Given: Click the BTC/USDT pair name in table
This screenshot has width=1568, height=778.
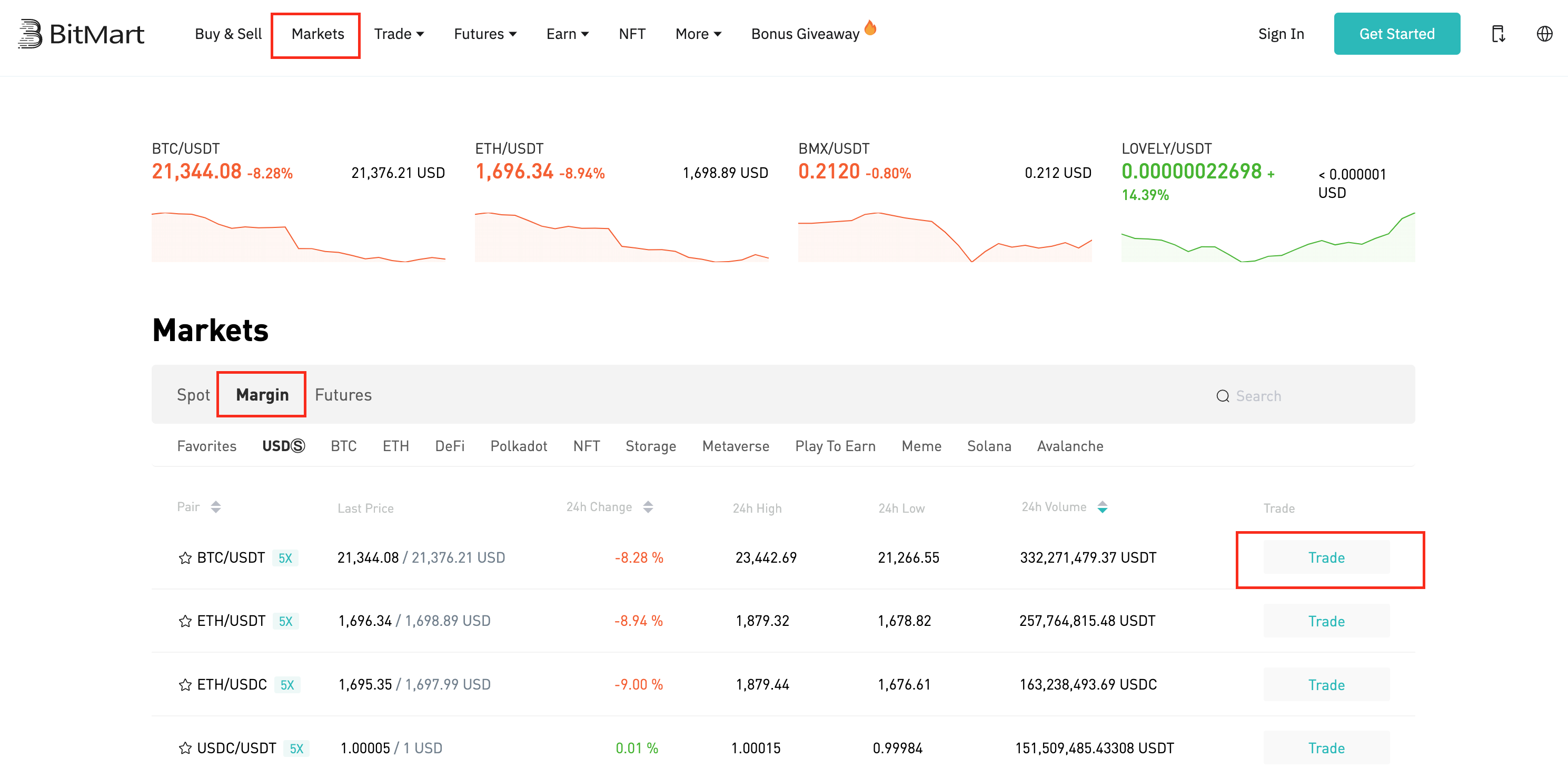Looking at the screenshot, I should [231, 557].
